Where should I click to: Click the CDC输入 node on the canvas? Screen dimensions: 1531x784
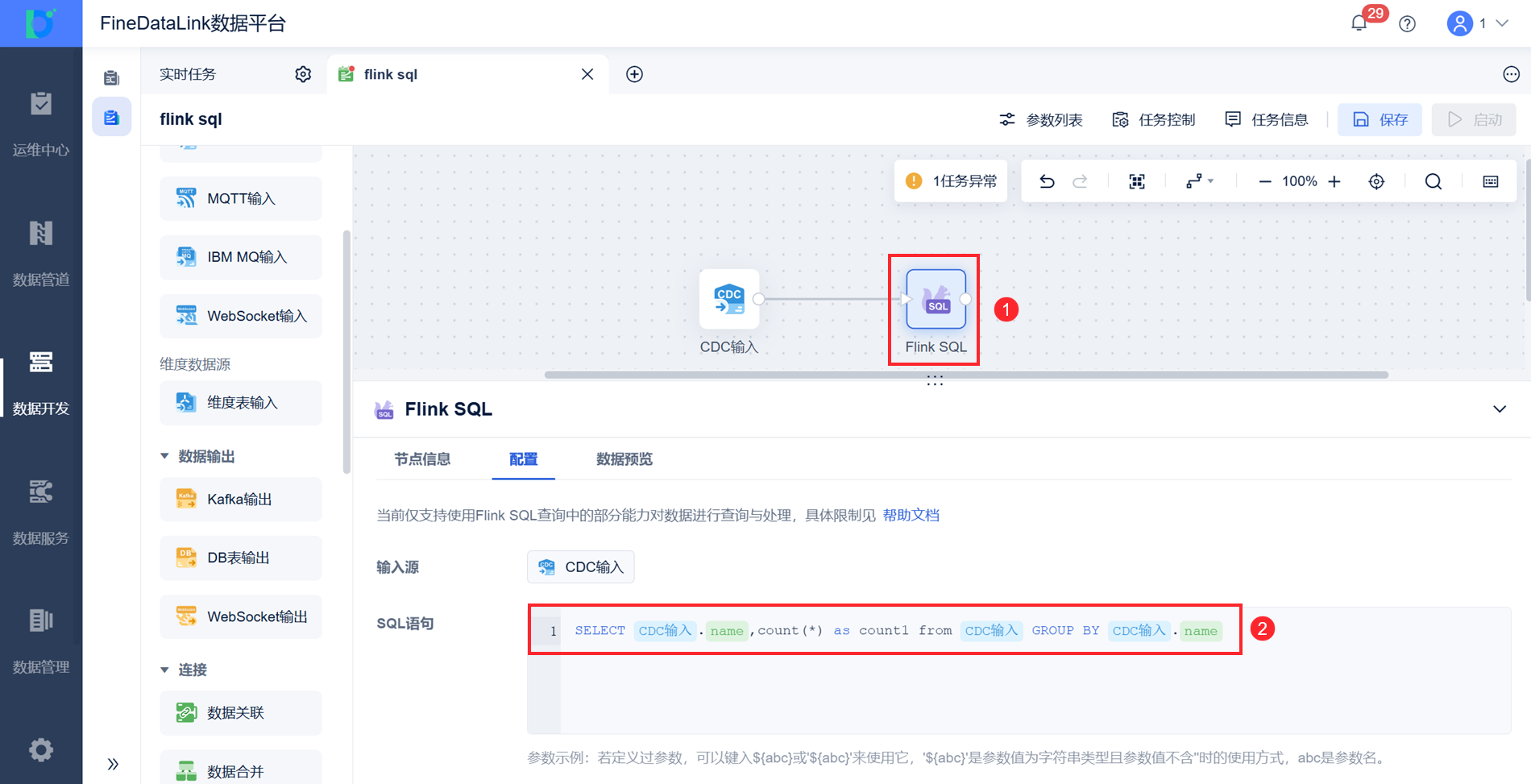[x=728, y=300]
